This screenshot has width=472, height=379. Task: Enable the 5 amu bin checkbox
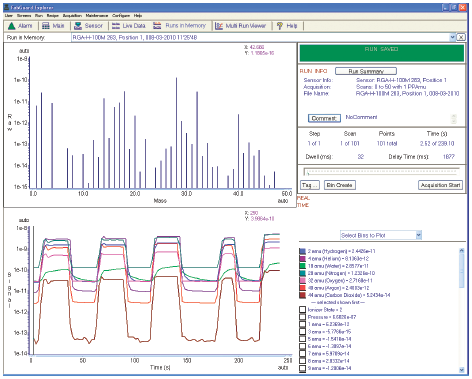302,339
